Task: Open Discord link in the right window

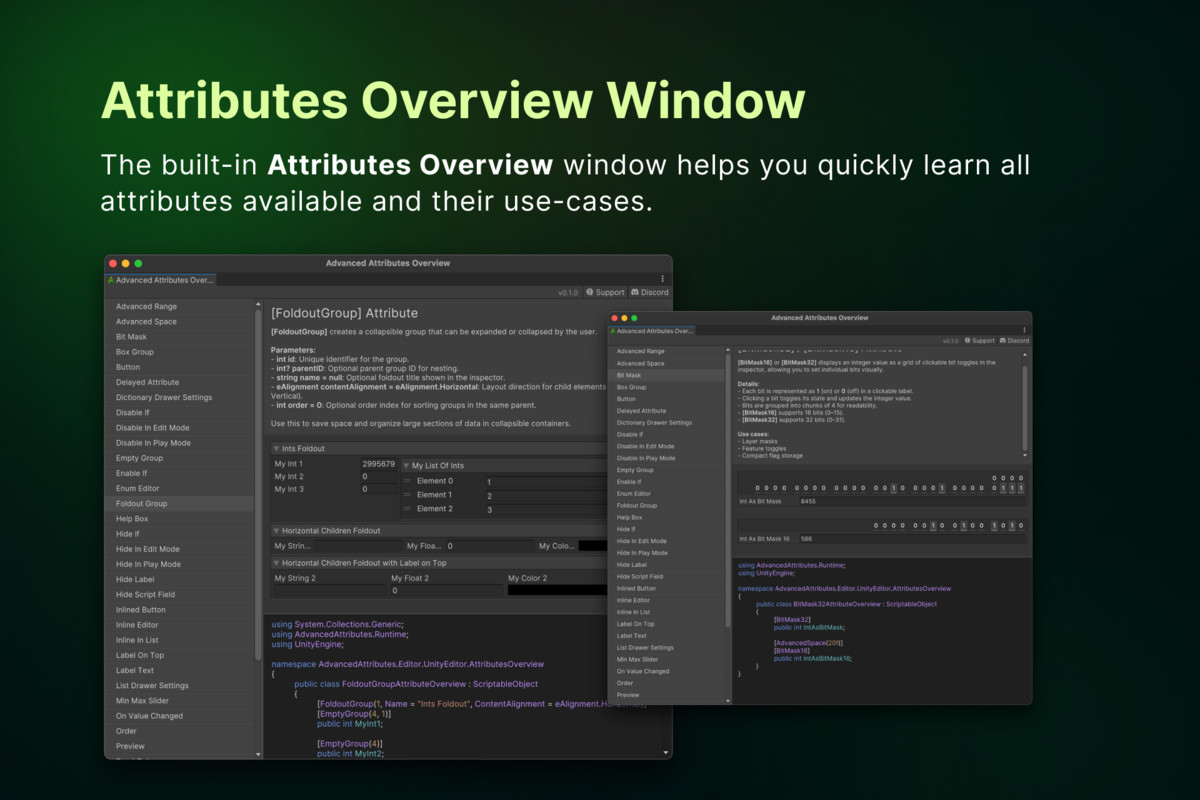Action: click(1013, 341)
